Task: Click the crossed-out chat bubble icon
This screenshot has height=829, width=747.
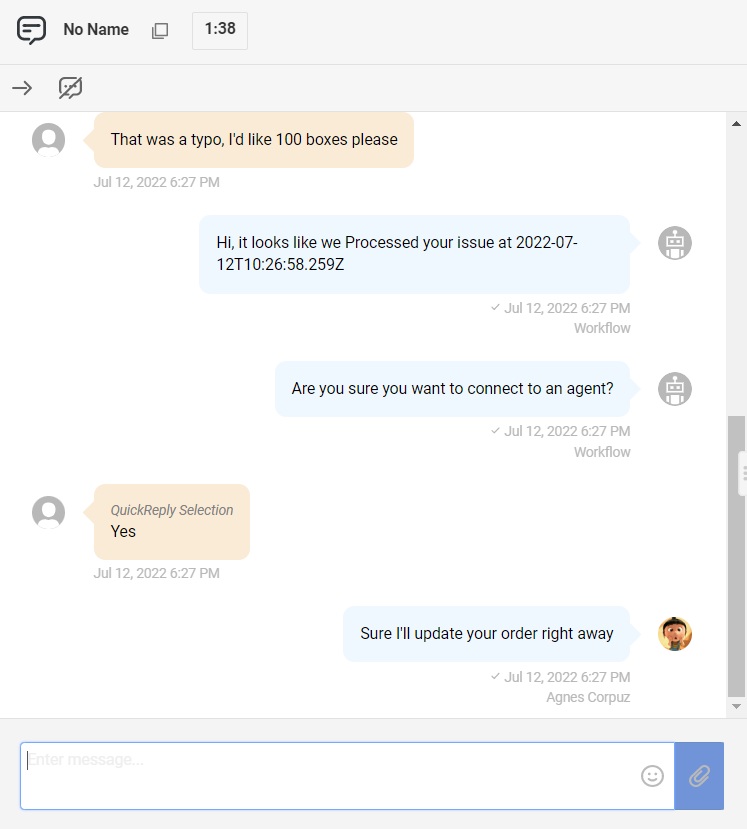Action: [70, 88]
